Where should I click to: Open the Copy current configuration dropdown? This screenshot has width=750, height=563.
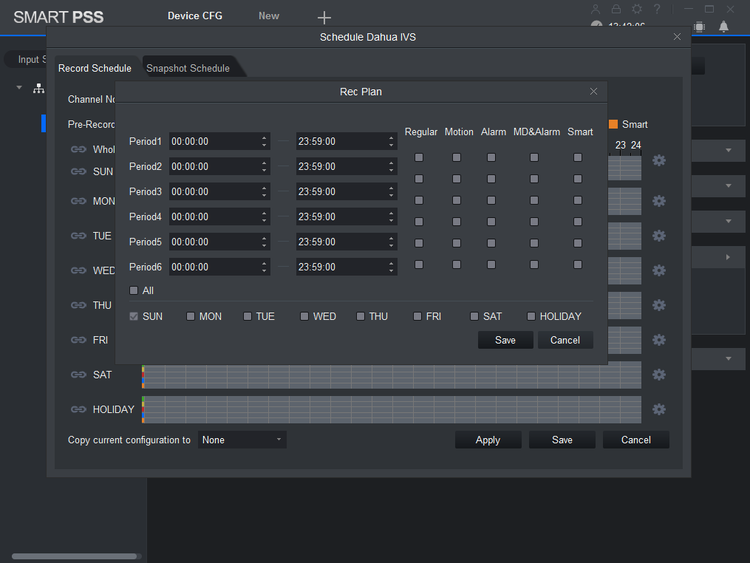tap(242, 439)
